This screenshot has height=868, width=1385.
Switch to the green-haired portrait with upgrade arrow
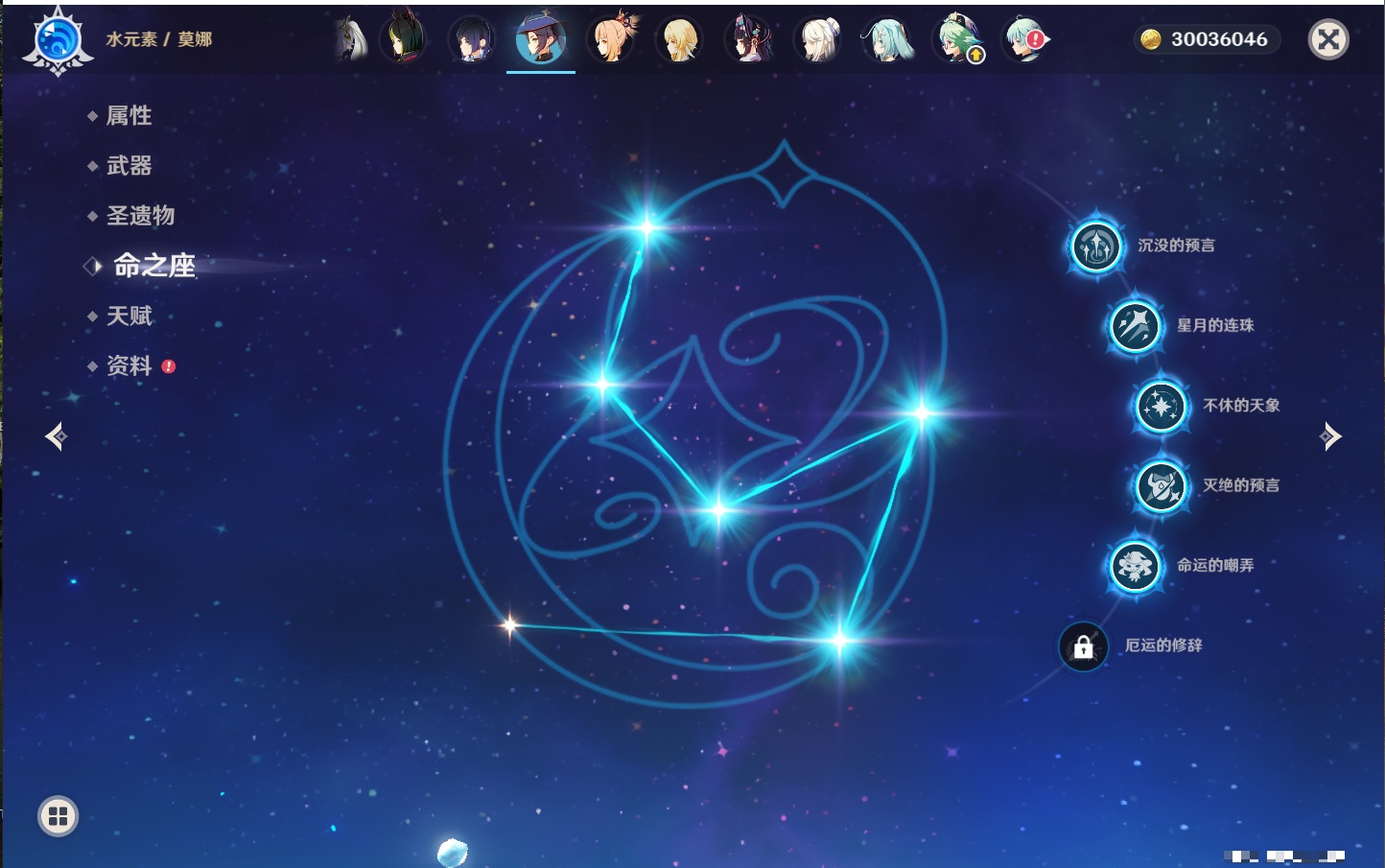(958, 39)
